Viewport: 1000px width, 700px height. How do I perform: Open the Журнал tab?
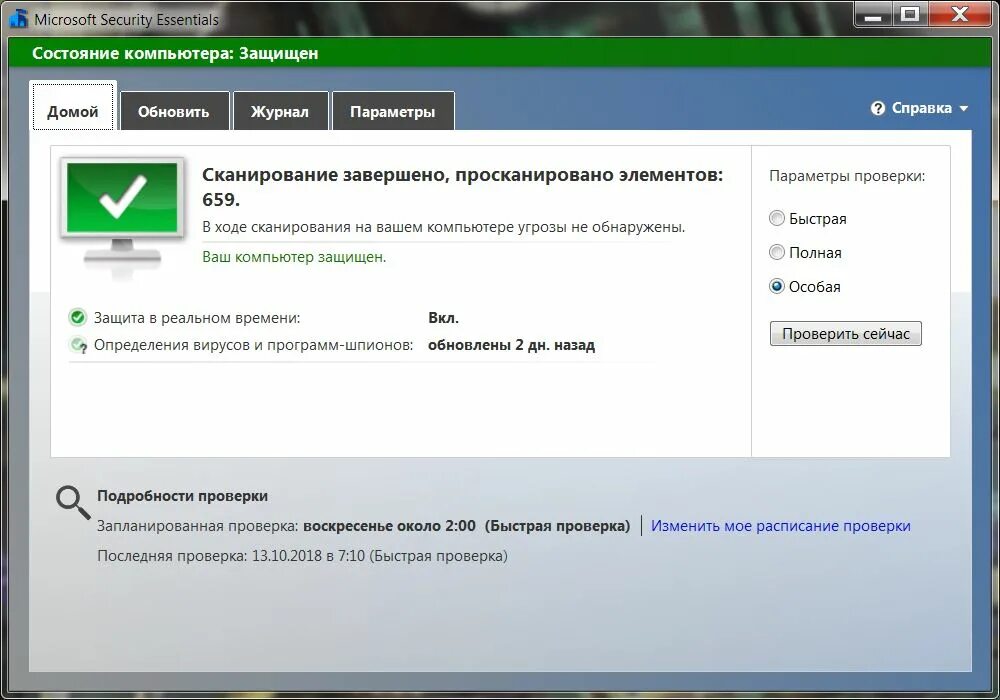280,112
